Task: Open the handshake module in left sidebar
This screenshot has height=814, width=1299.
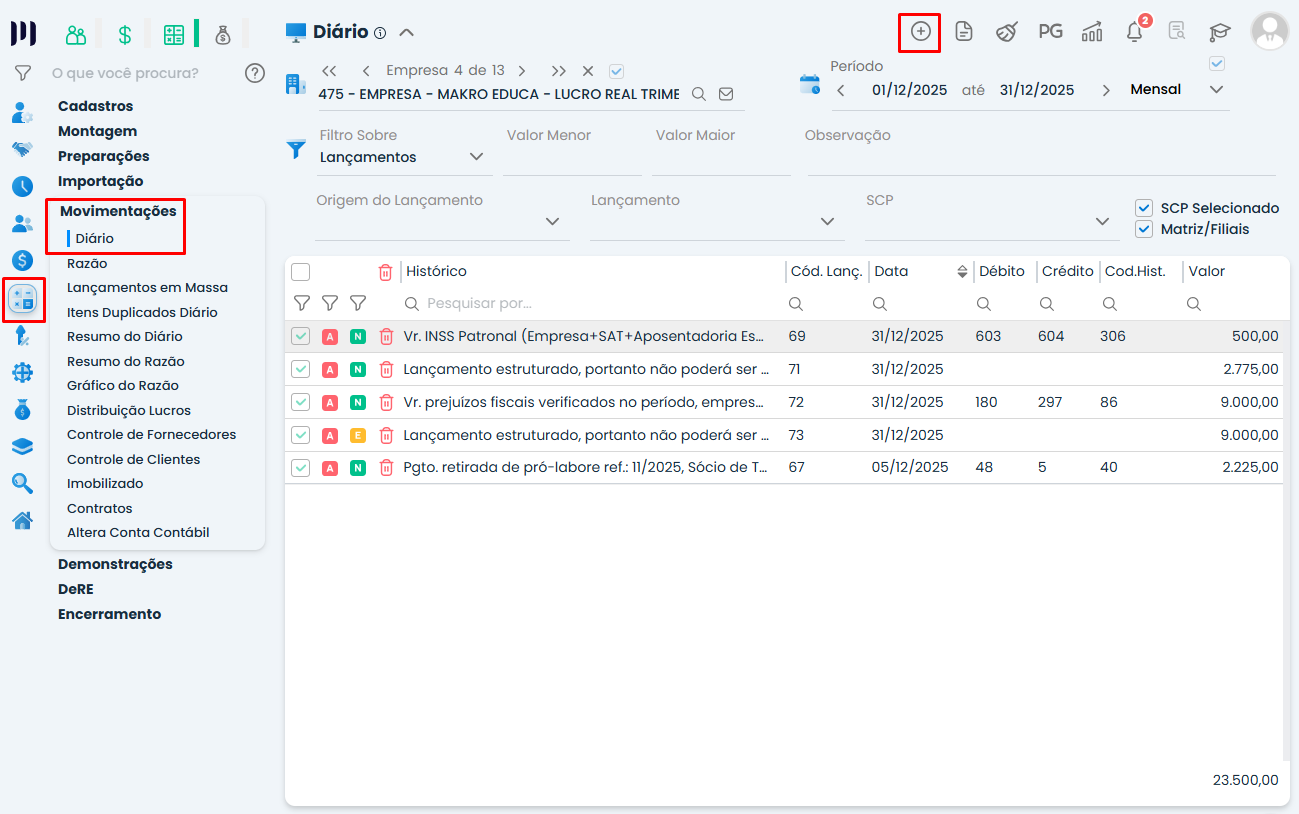Action: coord(22,150)
